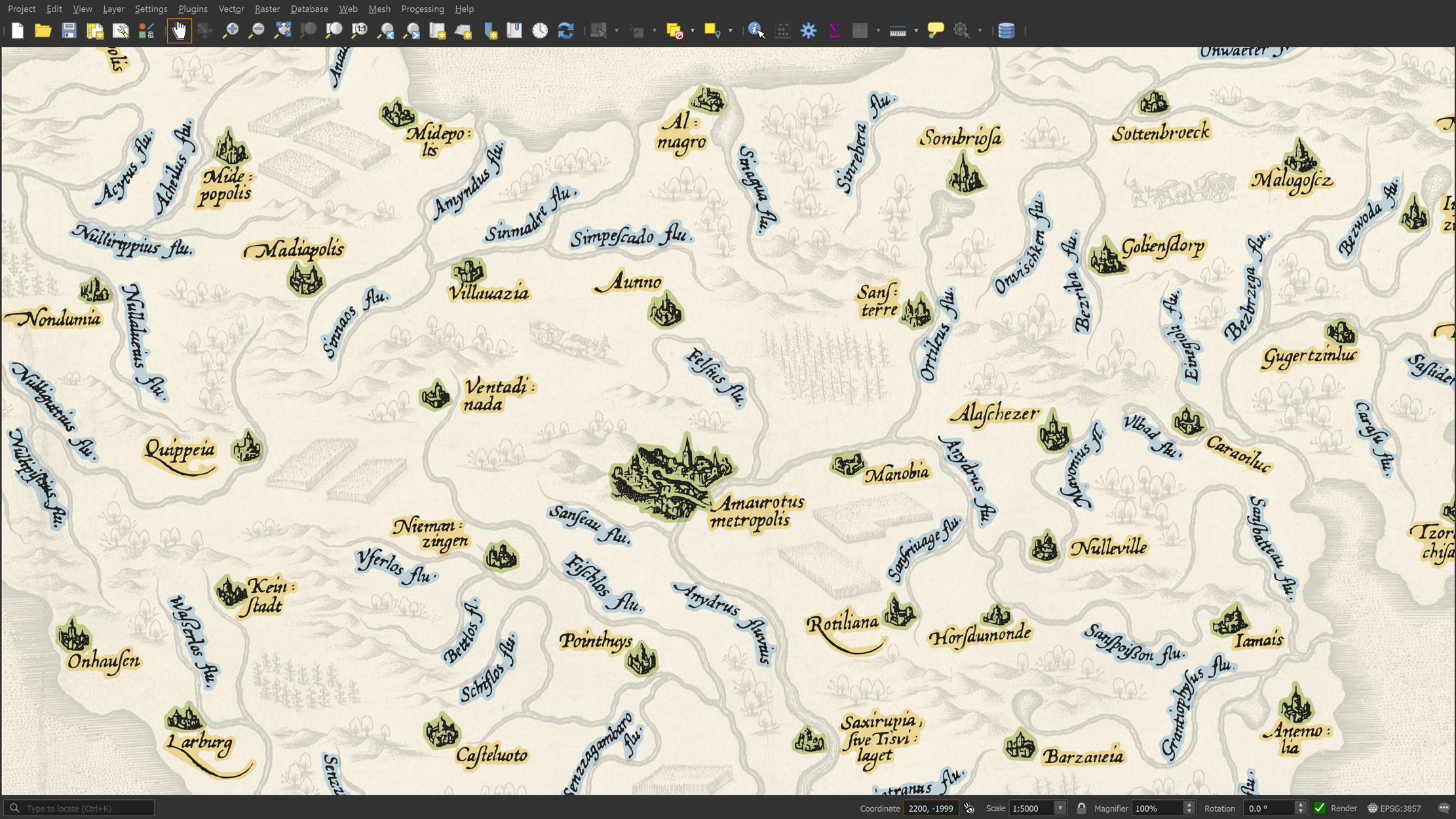Toggle the Render checkbox
This screenshot has width=1456, height=819.
coord(1320,808)
